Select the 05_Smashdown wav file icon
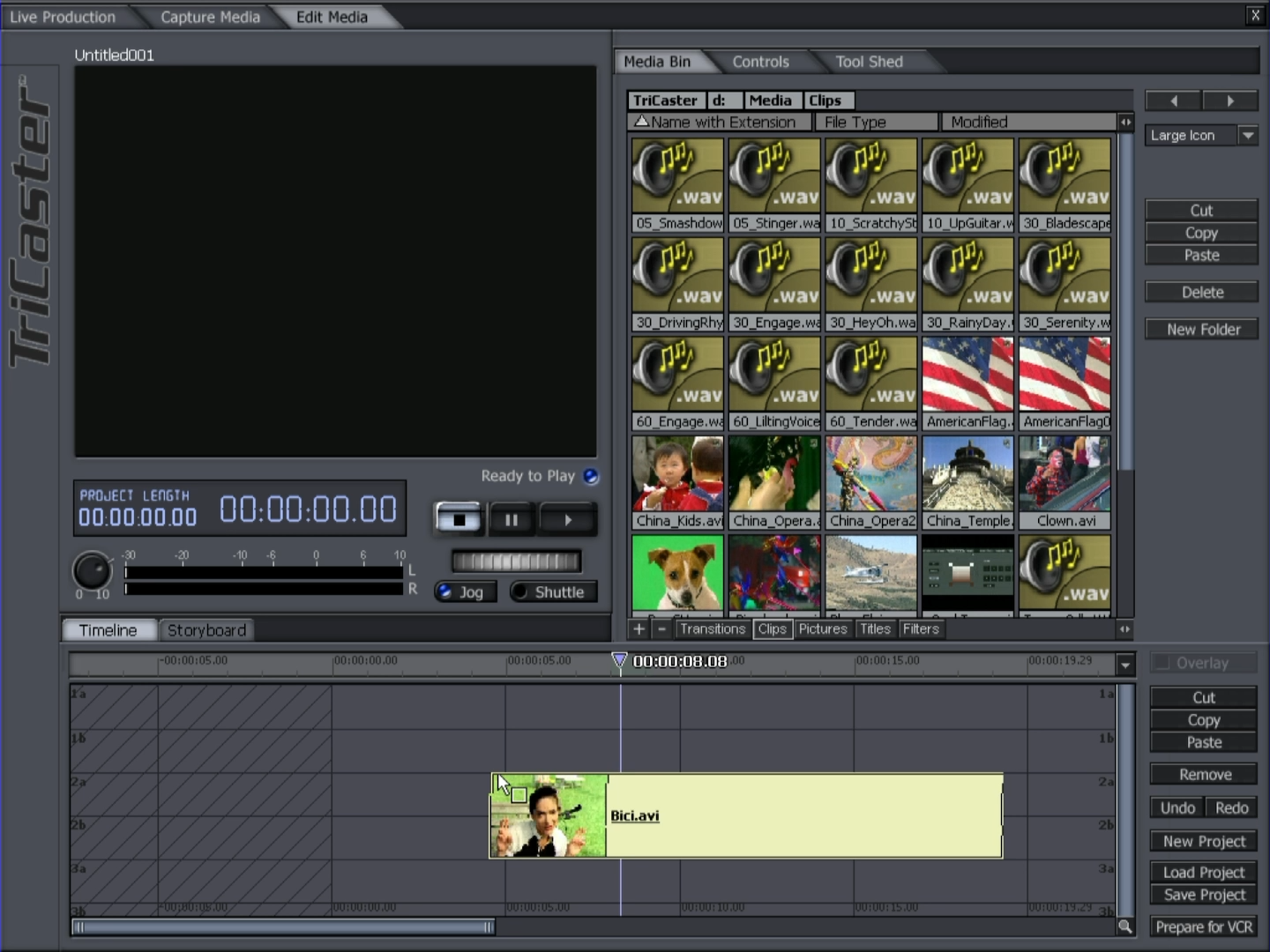This screenshot has height=952, width=1270. coord(677,184)
